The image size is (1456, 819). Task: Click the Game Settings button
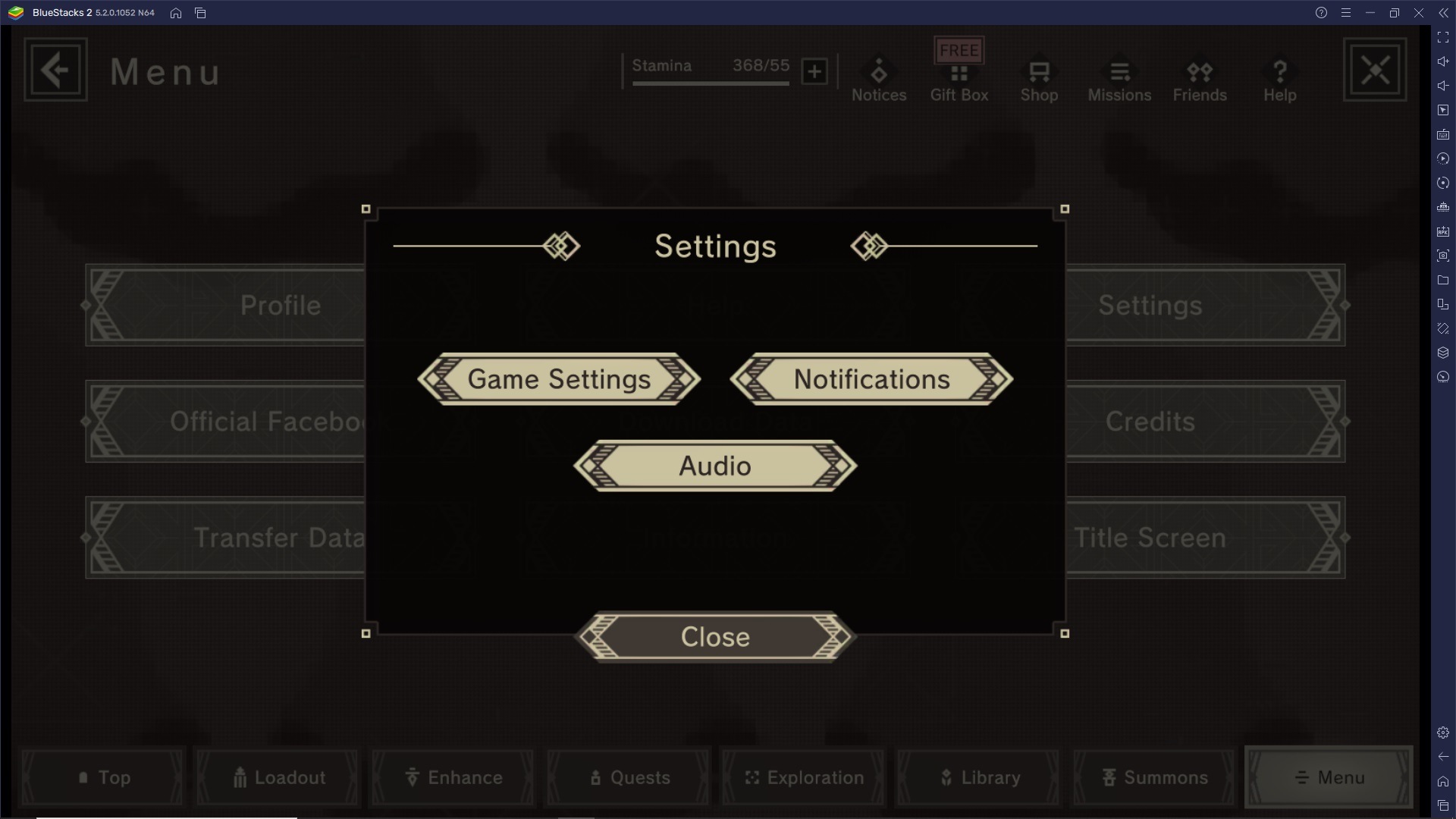(559, 379)
